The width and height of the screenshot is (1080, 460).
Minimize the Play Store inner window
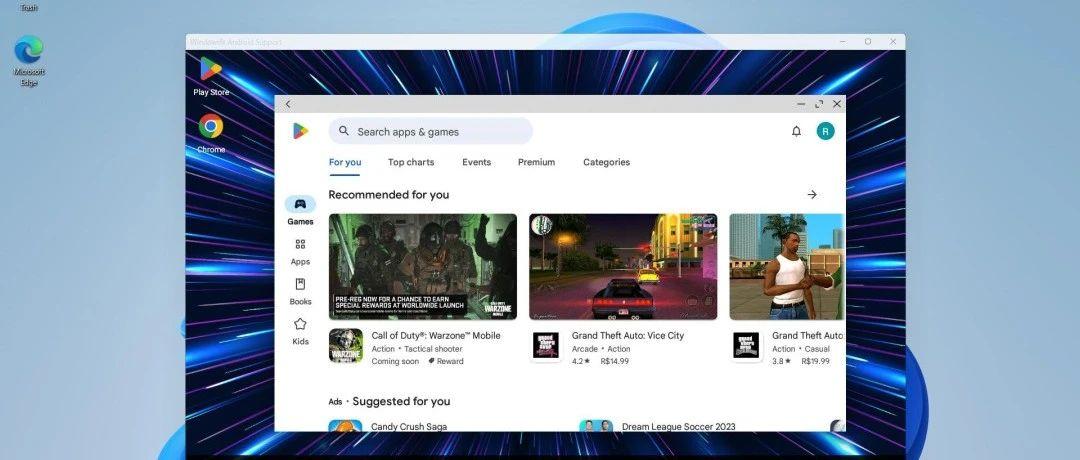pos(801,104)
